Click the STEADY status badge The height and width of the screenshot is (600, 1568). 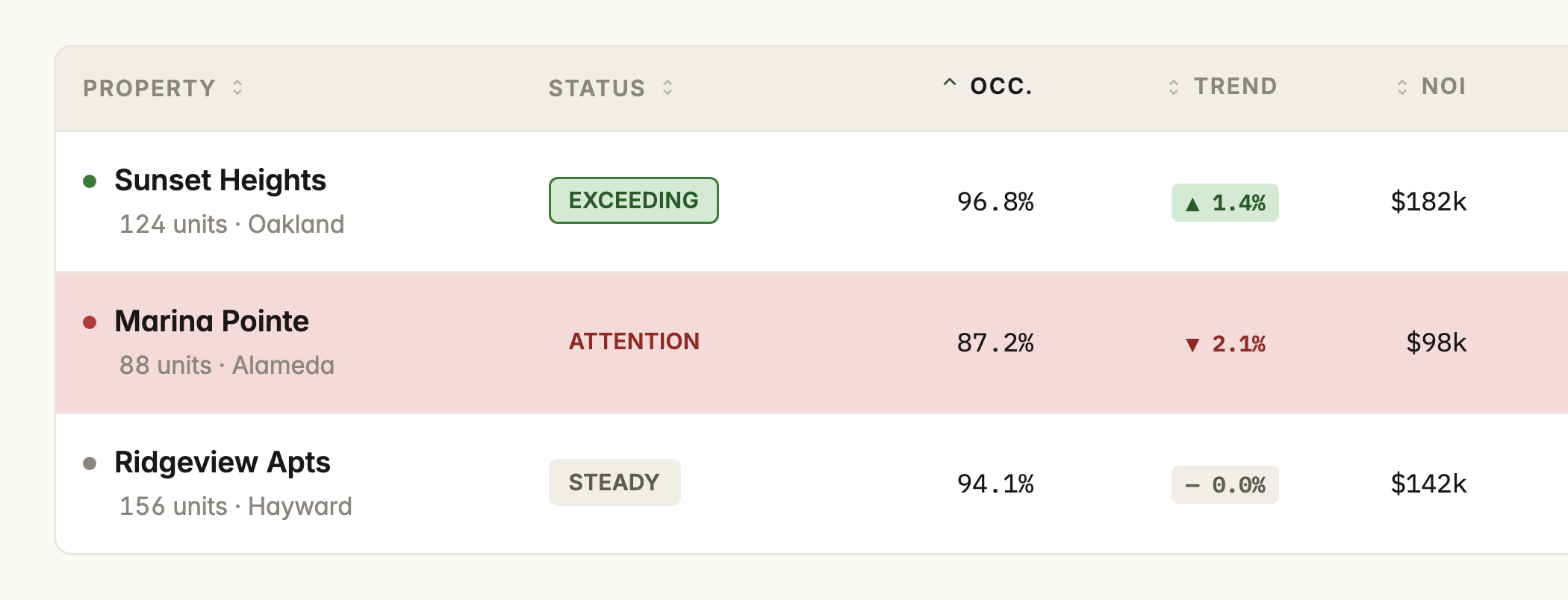(x=615, y=482)
